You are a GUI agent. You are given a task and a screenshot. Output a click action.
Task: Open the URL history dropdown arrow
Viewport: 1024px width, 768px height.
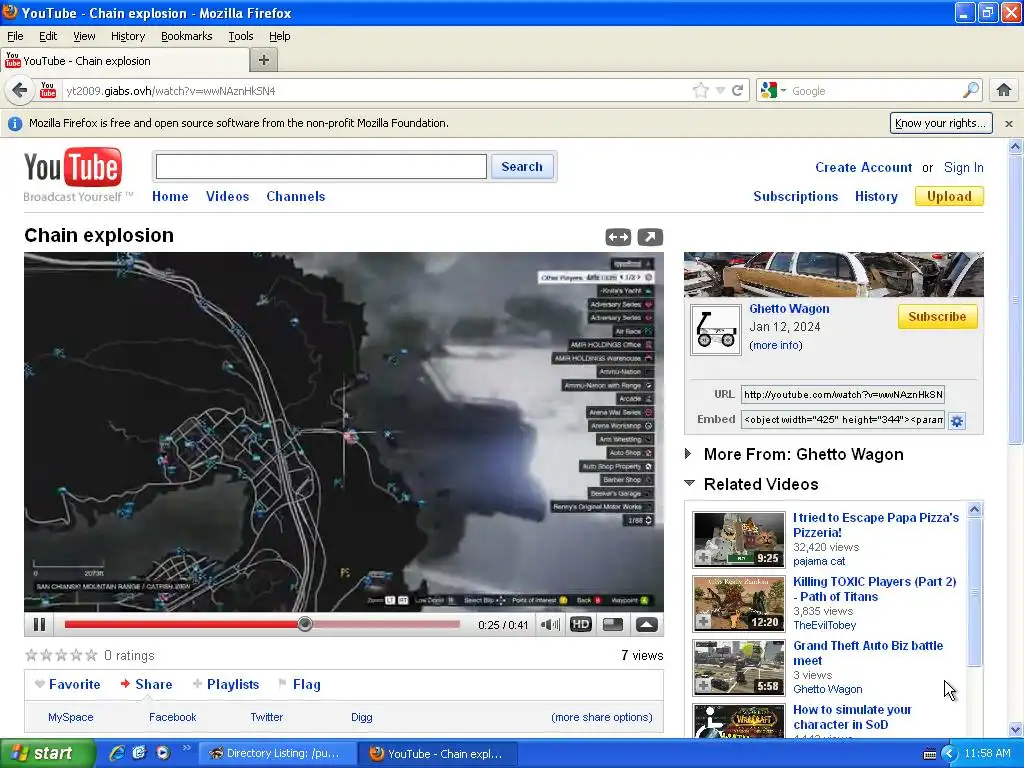(720, 91)
